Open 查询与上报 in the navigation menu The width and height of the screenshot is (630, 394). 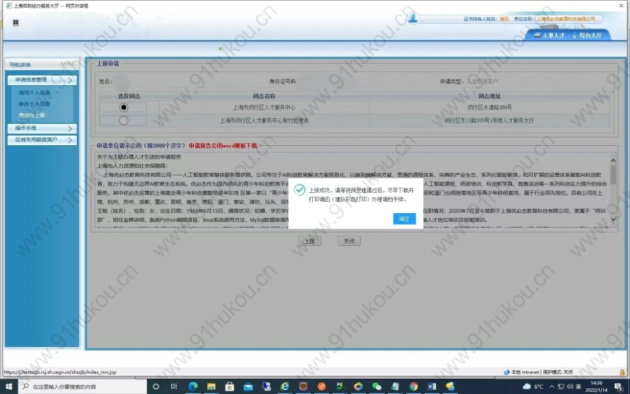coord(32,115)
